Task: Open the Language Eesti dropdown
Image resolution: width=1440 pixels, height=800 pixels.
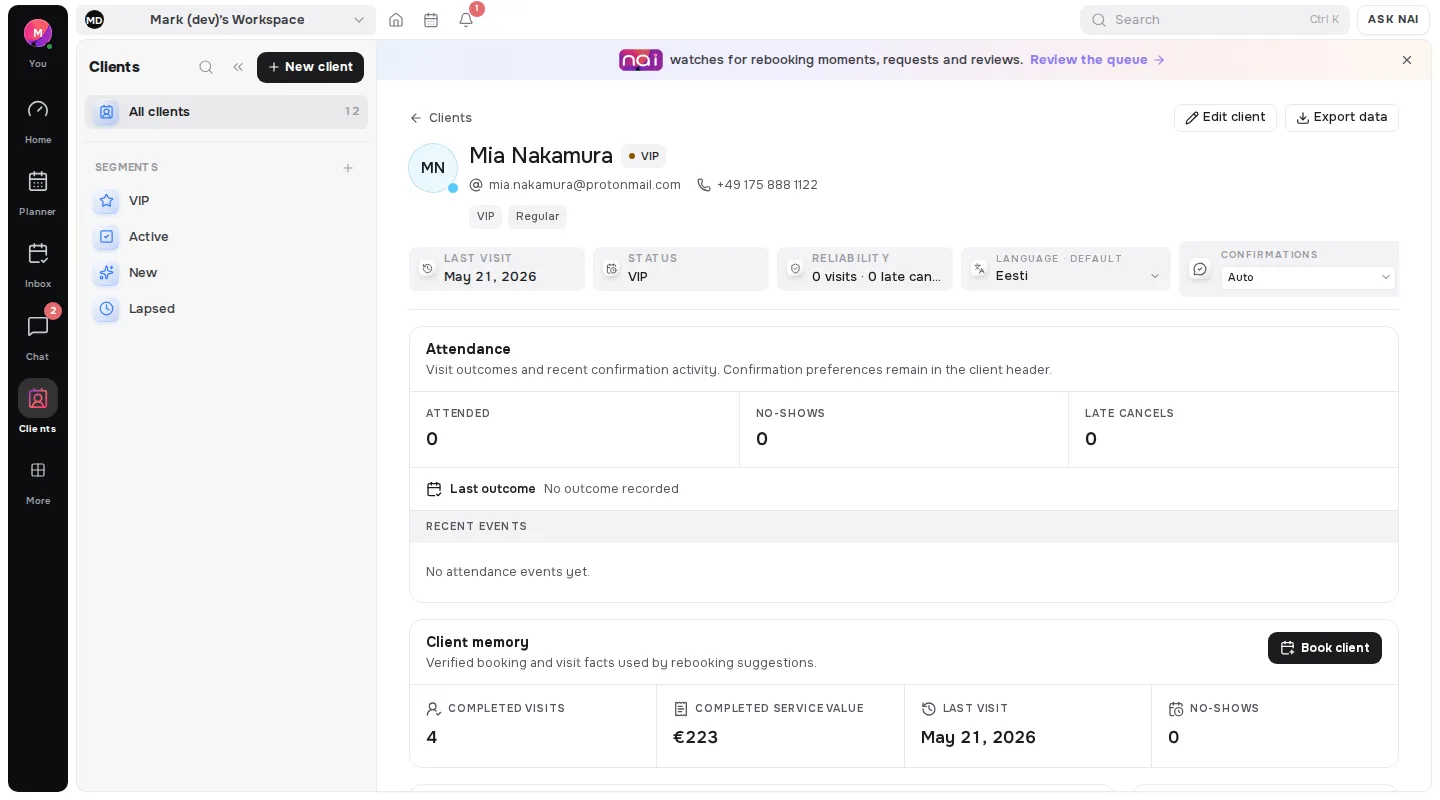Action: (x=1077, y=276)
